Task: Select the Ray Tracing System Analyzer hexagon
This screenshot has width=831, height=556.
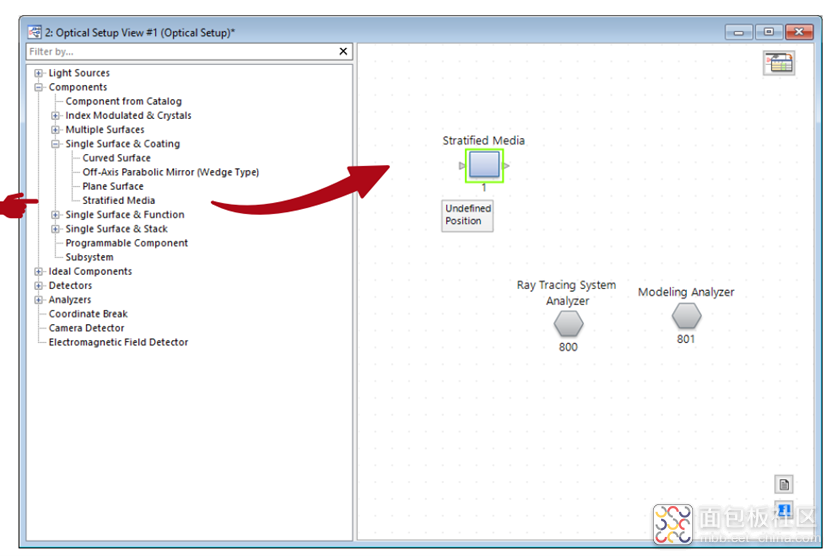Action: pyautogui.click(x=568, y=323)
